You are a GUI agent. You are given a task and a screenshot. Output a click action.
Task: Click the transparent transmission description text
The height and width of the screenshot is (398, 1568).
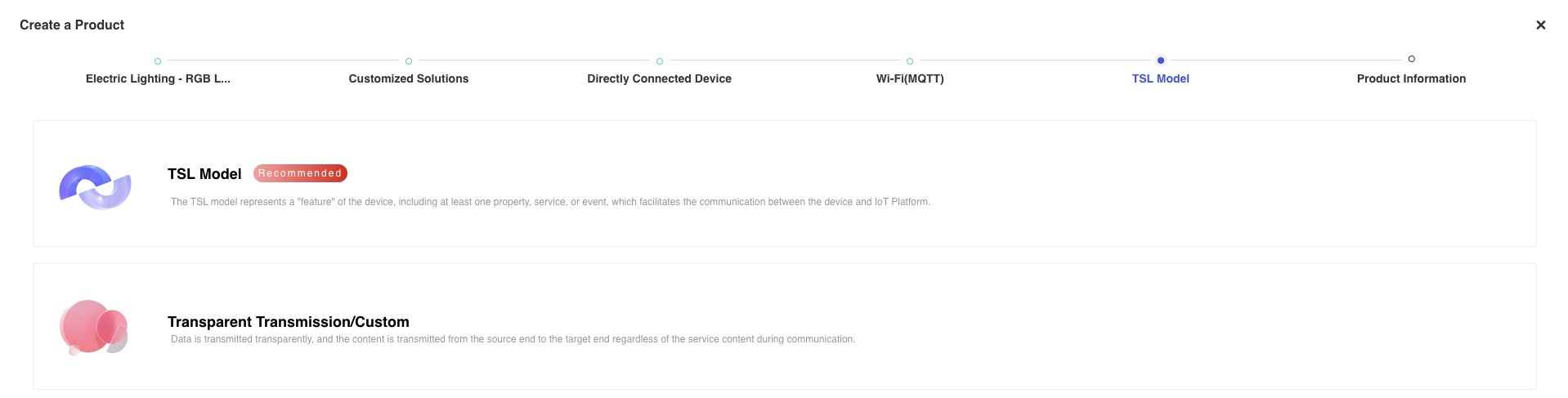[x=513, y=339]
